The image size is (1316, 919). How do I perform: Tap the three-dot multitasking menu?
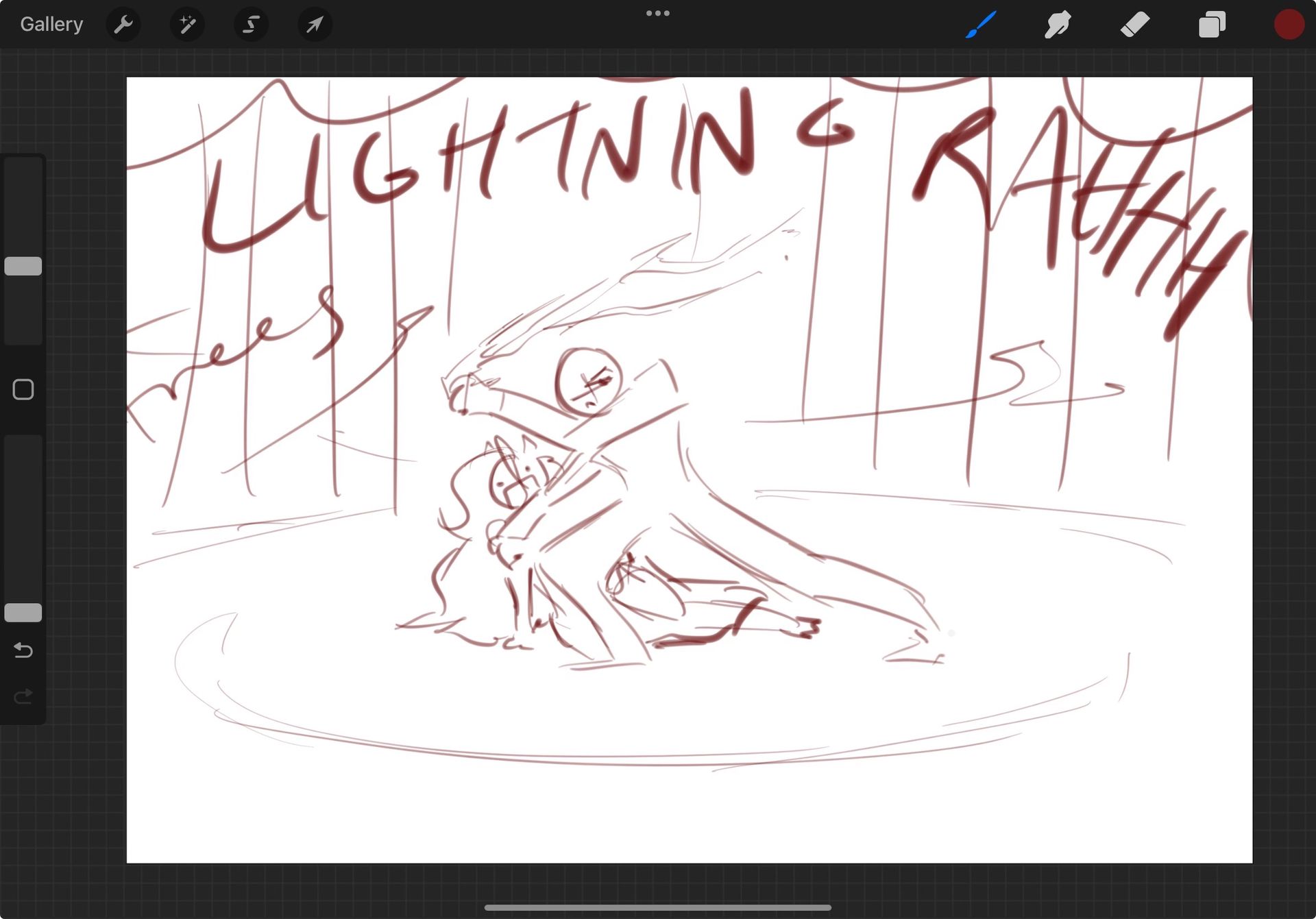pos(657,13)
